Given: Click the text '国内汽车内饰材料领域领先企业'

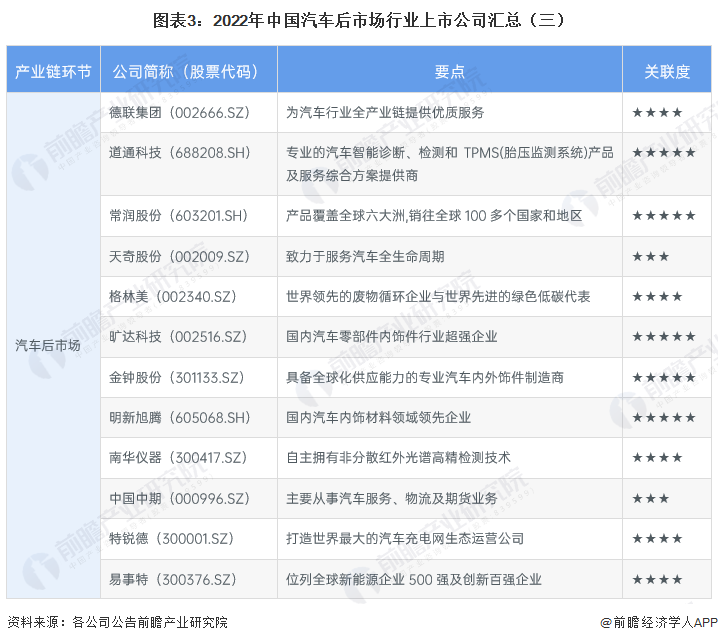Looking at the screenshot, I should pos(378,418).
